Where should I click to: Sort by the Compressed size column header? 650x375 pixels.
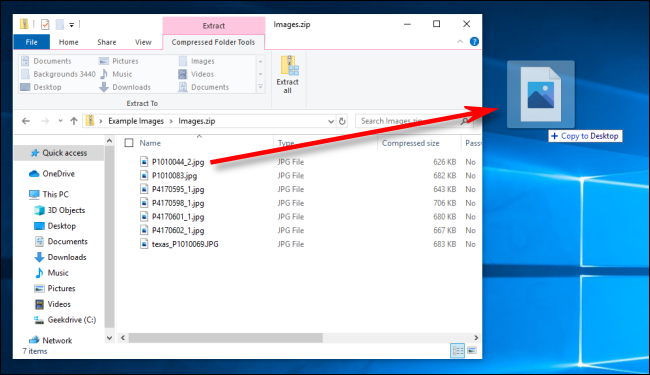click(410, 143)
